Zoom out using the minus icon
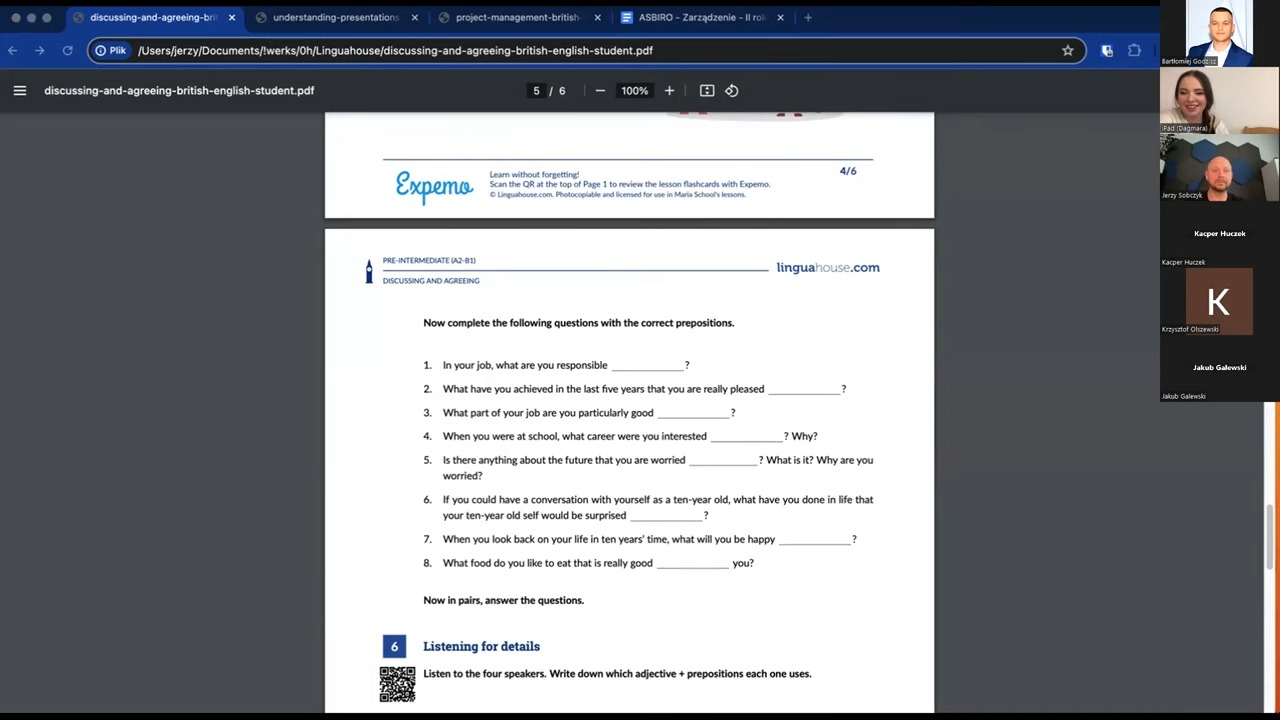 [x=600, y=90]
